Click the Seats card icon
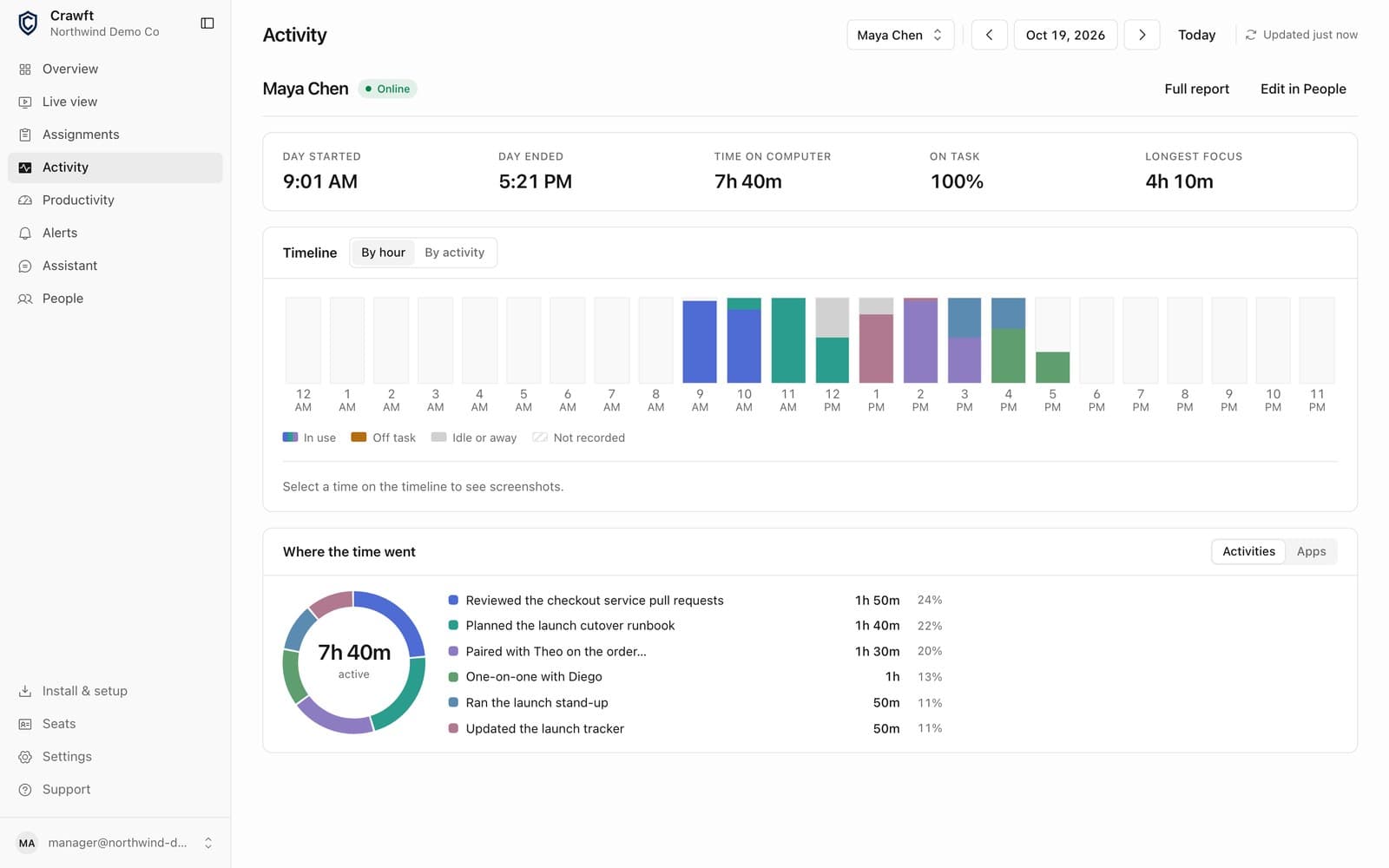This screenshot has height=868, width=1389. coord(25,724)
